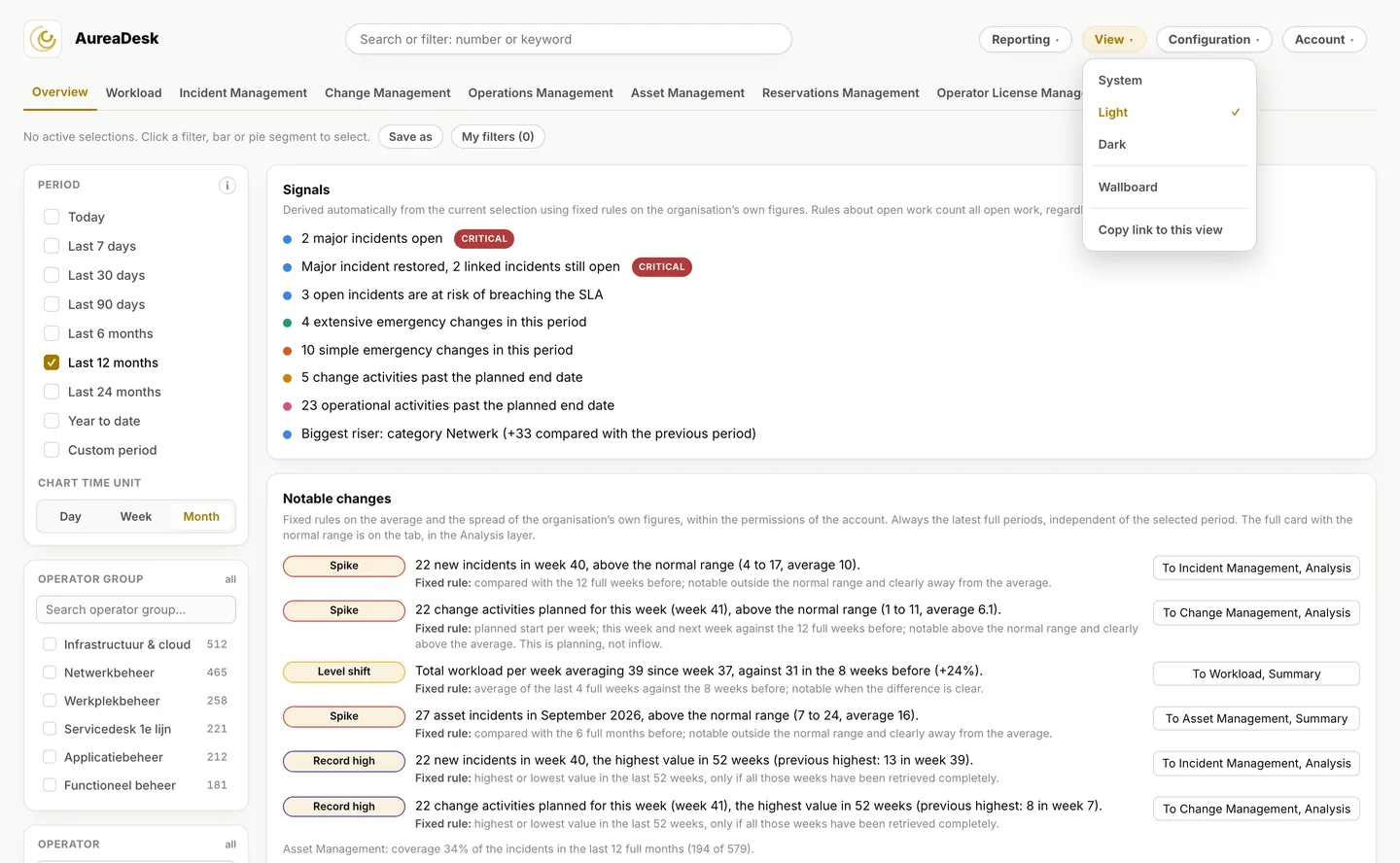Open My filters (0)
This screenshot has height=863, width=1400.
coord(498,137)
